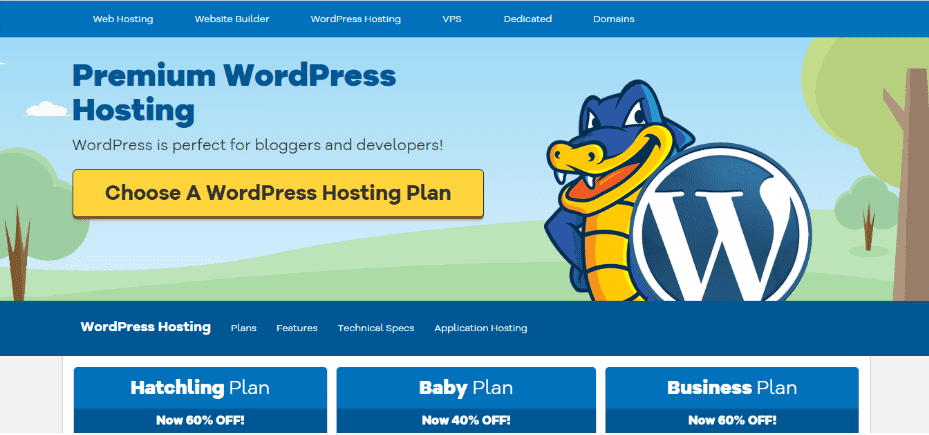This screenshot has width=929, height=435.
Task: Select the Hatchling Plan card header
Action: (200, 388)
